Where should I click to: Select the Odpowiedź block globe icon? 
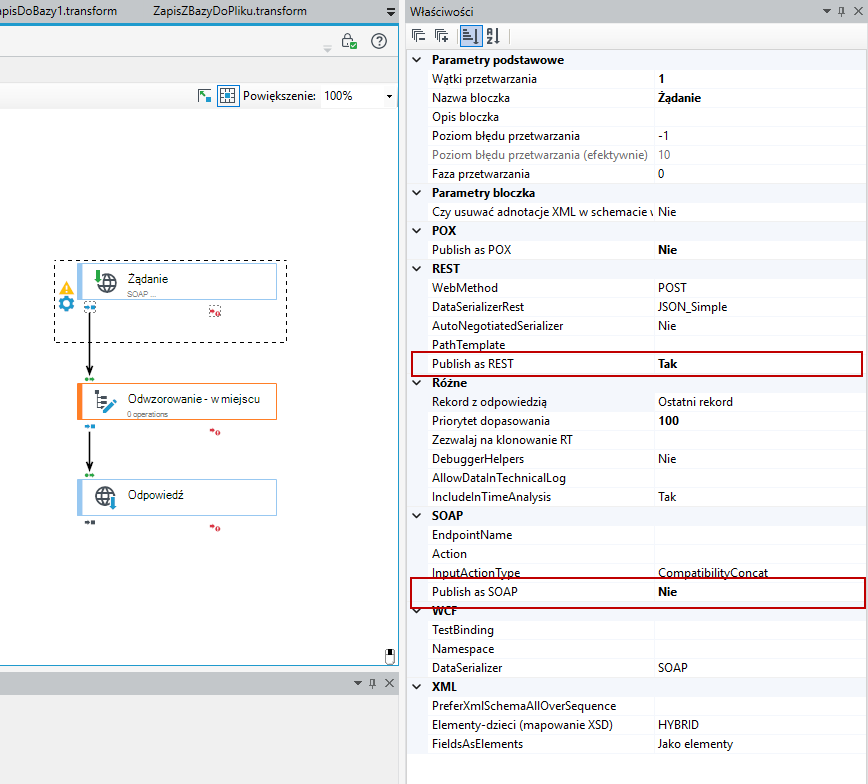(105, 497)
